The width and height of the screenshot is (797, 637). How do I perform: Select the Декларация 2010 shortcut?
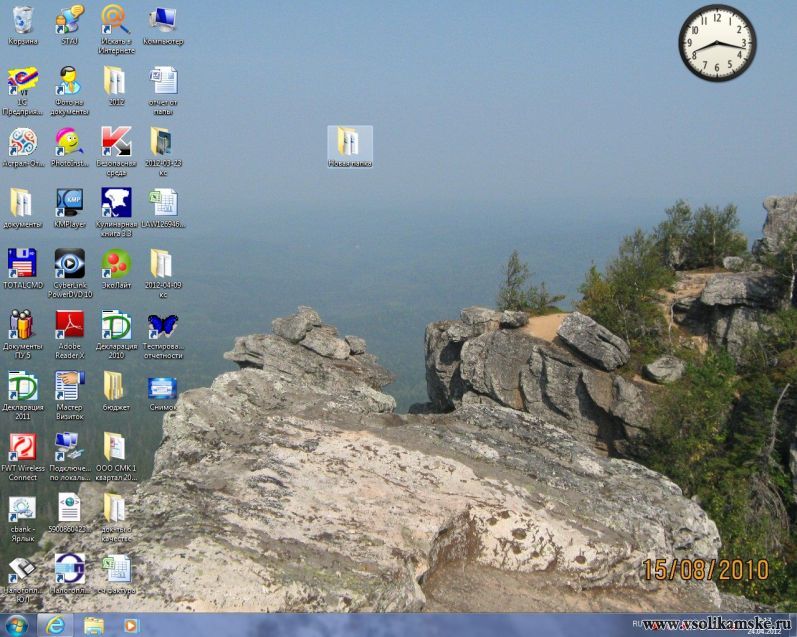(116, 325)
